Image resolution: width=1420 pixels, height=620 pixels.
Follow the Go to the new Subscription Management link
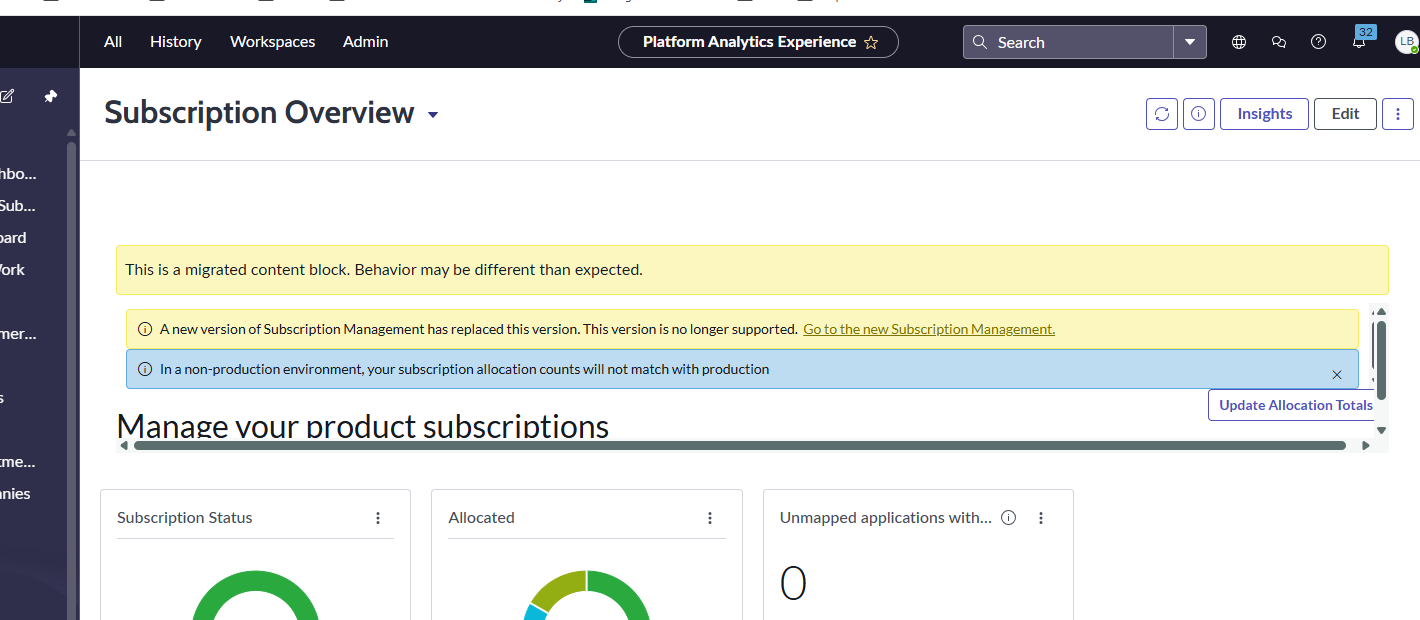point(928,328)
